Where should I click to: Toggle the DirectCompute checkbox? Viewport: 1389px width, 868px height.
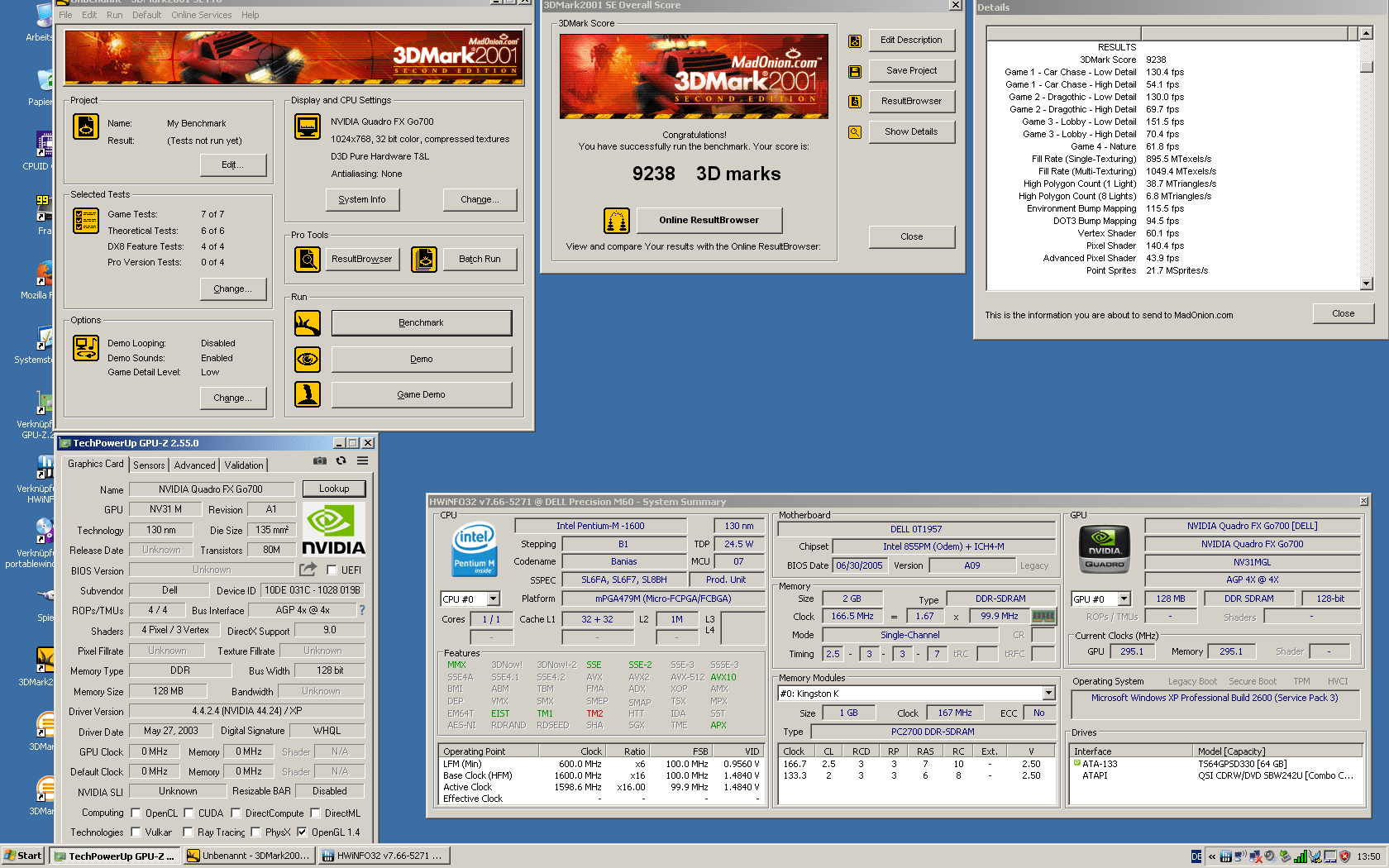tap(236, 813)
